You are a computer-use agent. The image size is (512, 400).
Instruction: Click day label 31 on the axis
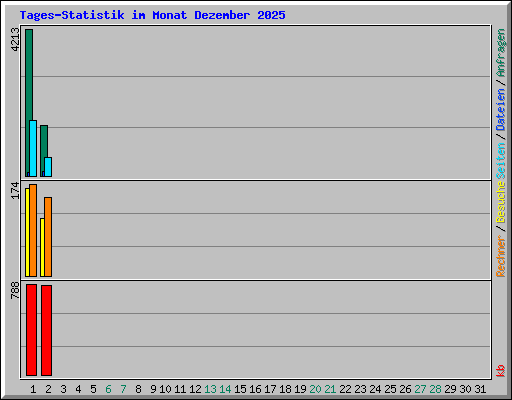click(480, 389)
